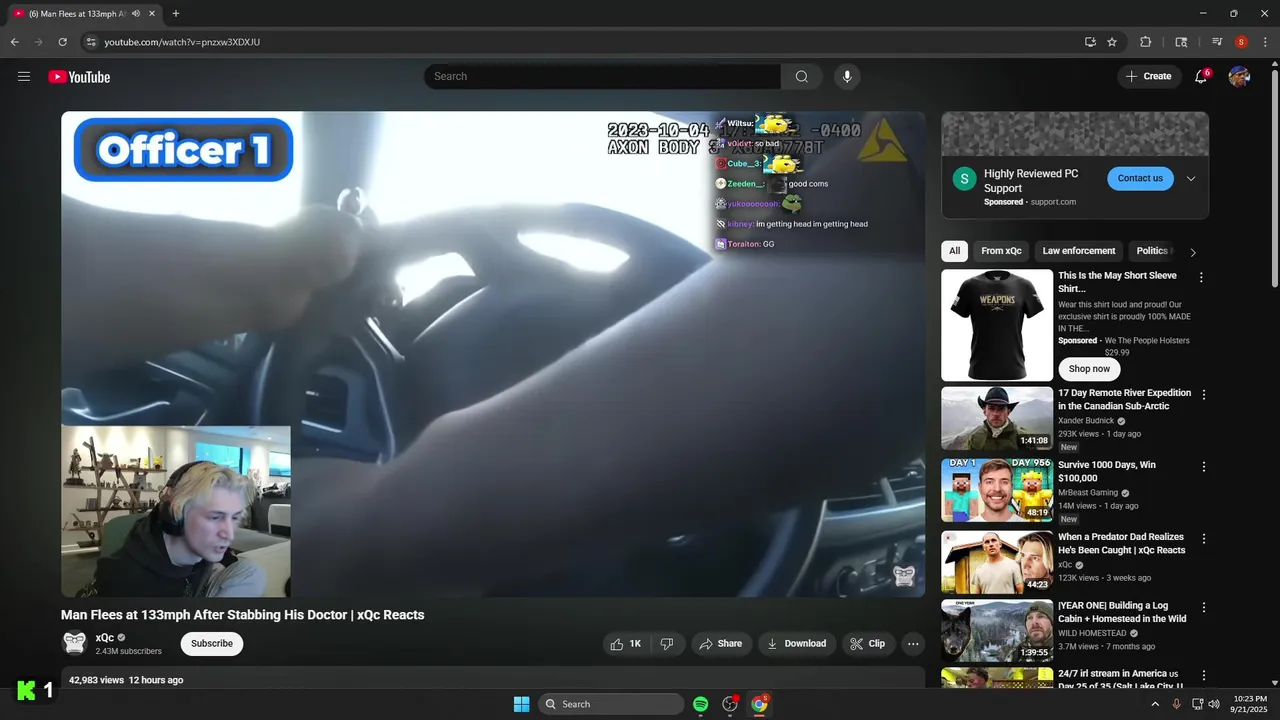
Task: Open volume control in system tray
Action: point(1214,704)
